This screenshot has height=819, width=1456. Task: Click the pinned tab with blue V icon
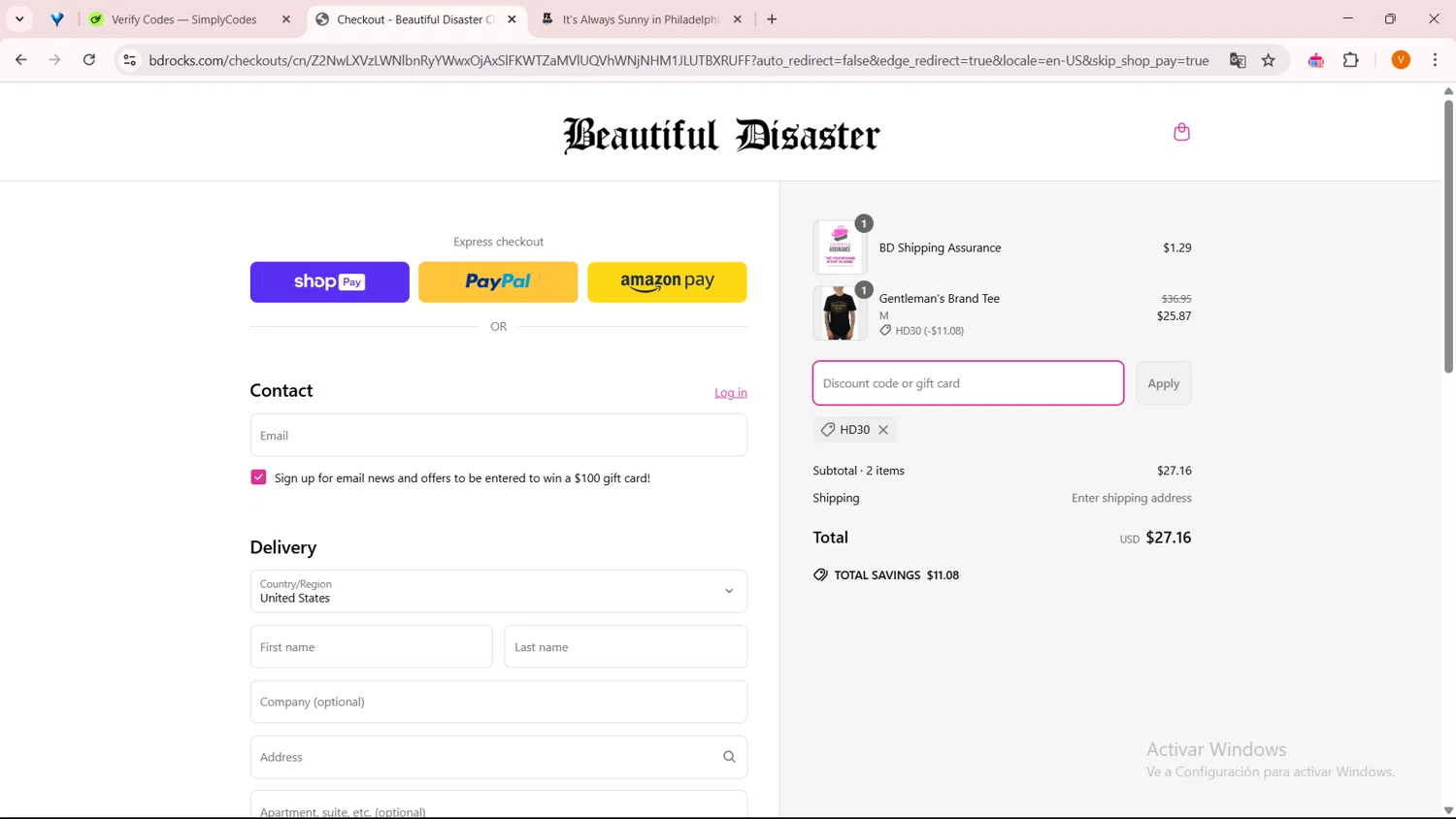57,19
